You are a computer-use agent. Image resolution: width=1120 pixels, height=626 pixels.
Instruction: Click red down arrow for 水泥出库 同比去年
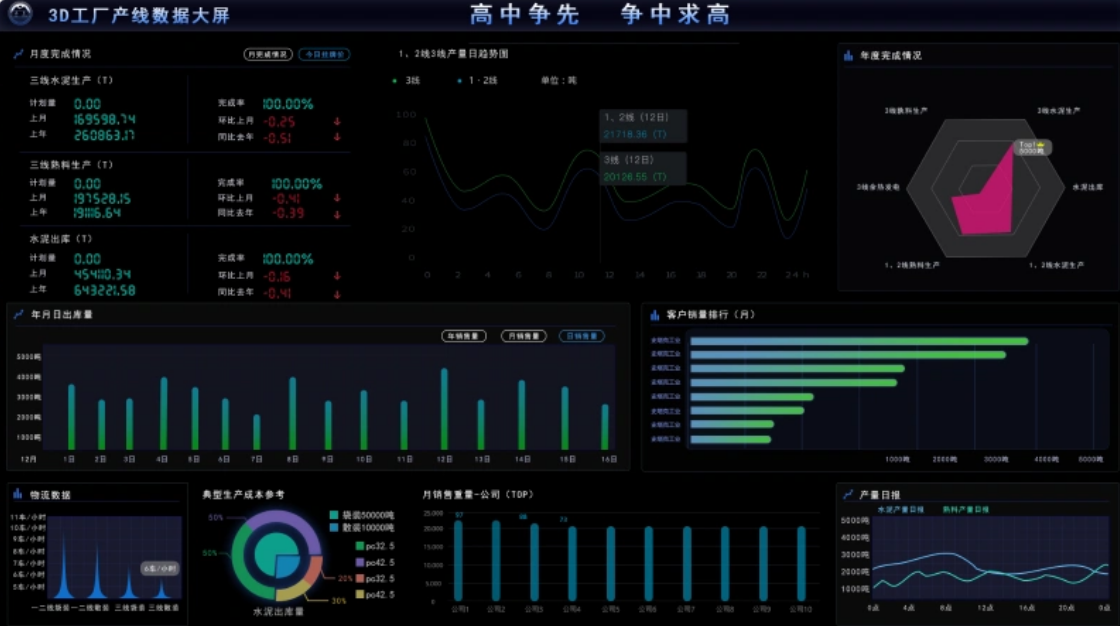click(337, 294)
